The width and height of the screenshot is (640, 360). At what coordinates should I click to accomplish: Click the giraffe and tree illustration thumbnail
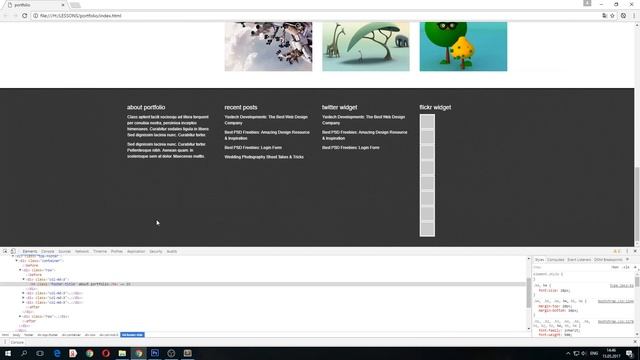pyautogui.click(x=366, y=46)
